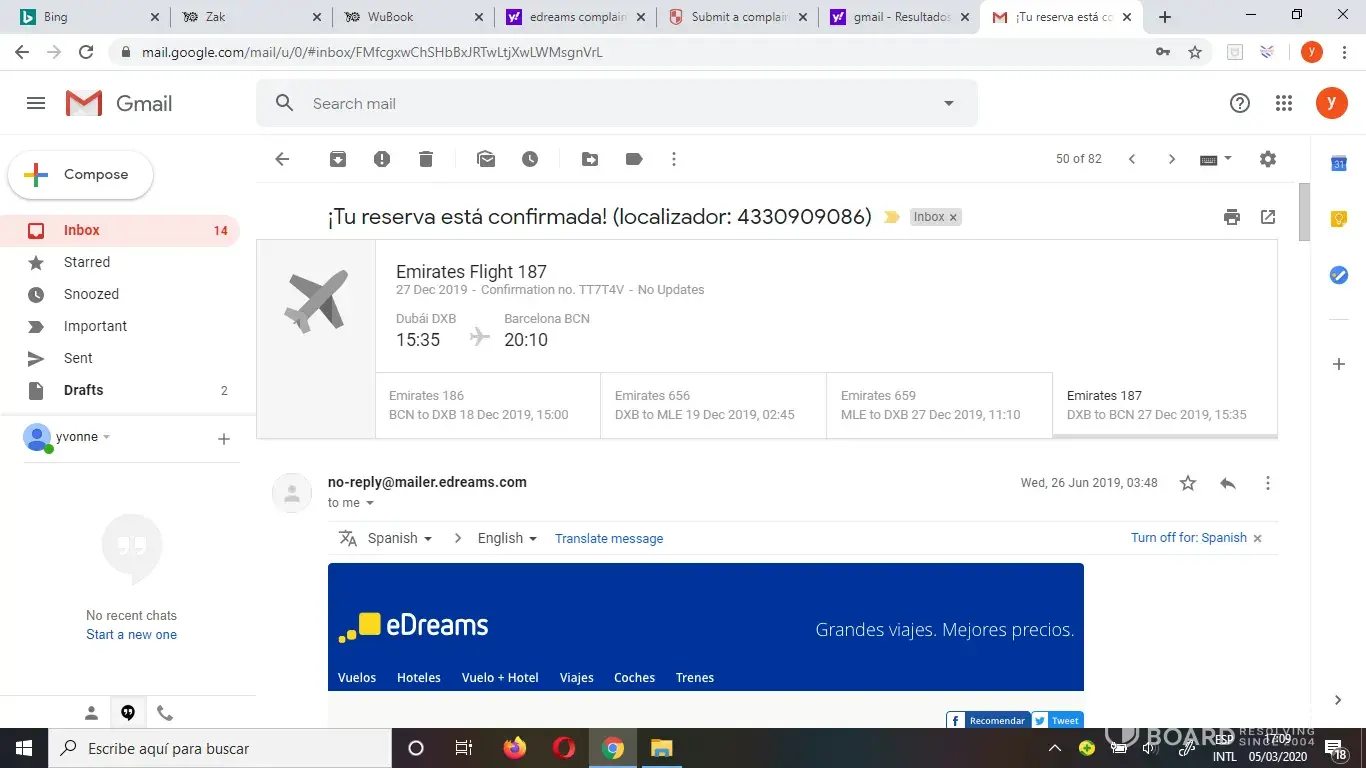Click the email vertical scrollbar

click(1304, 213)
